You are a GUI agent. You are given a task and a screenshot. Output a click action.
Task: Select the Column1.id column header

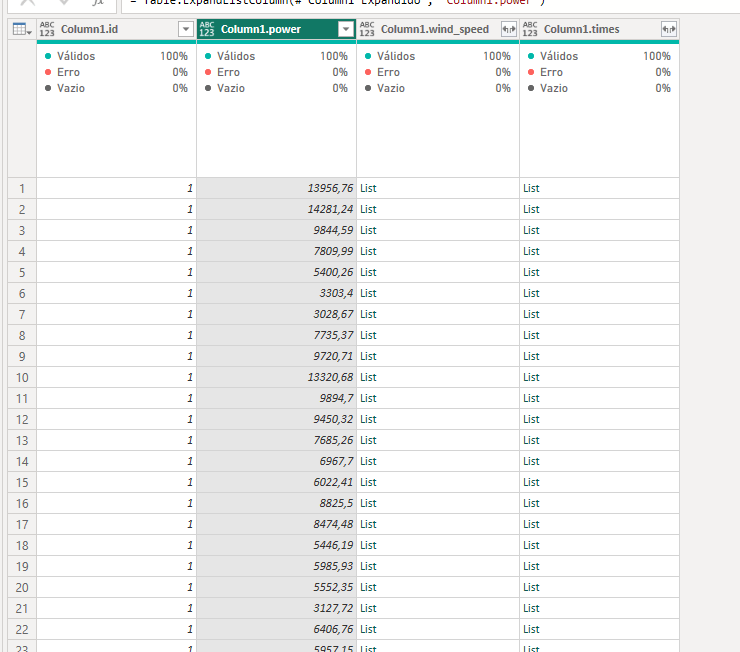click(117, 29)
